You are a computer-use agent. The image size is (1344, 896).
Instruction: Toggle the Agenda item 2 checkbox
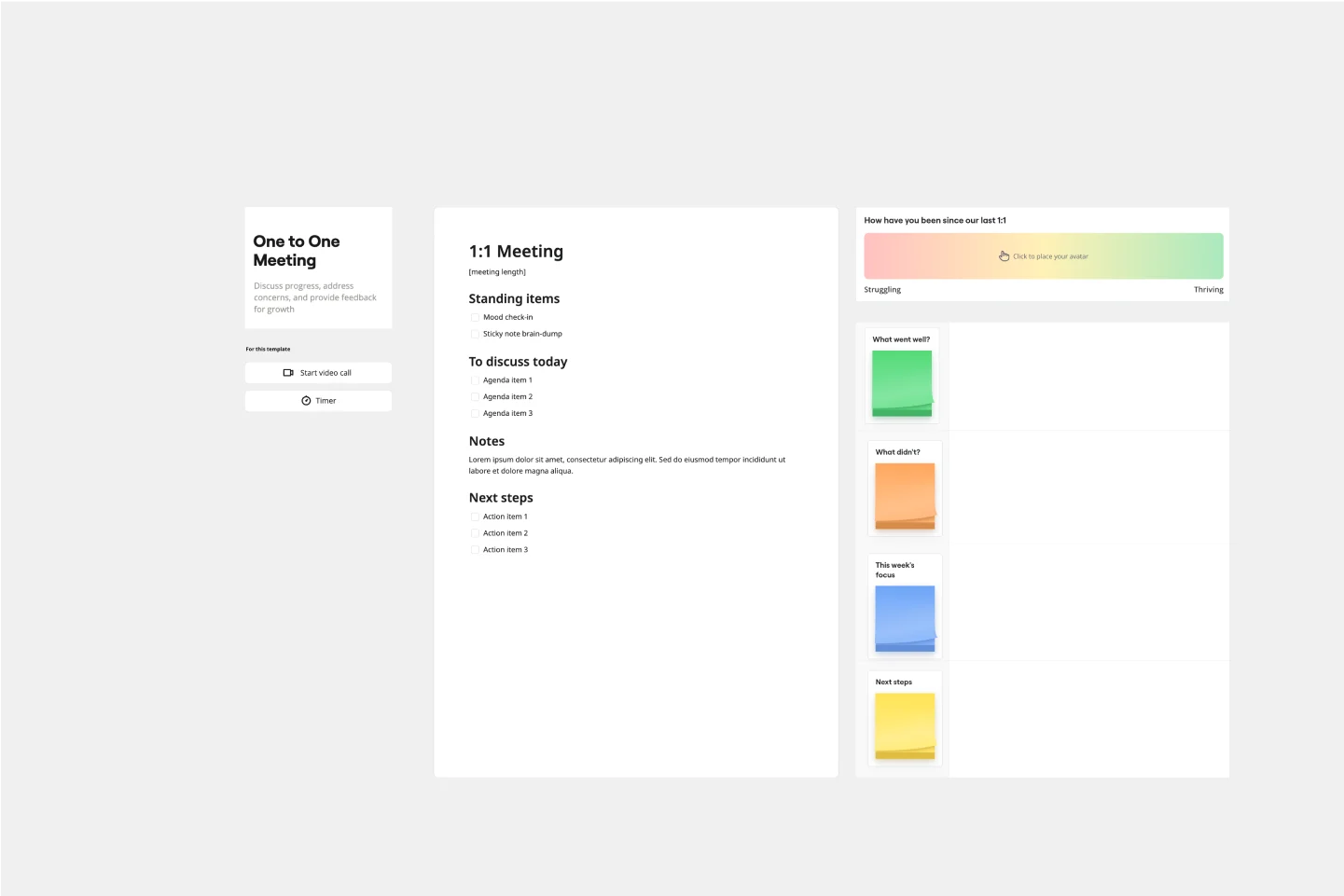coord(475,397)
